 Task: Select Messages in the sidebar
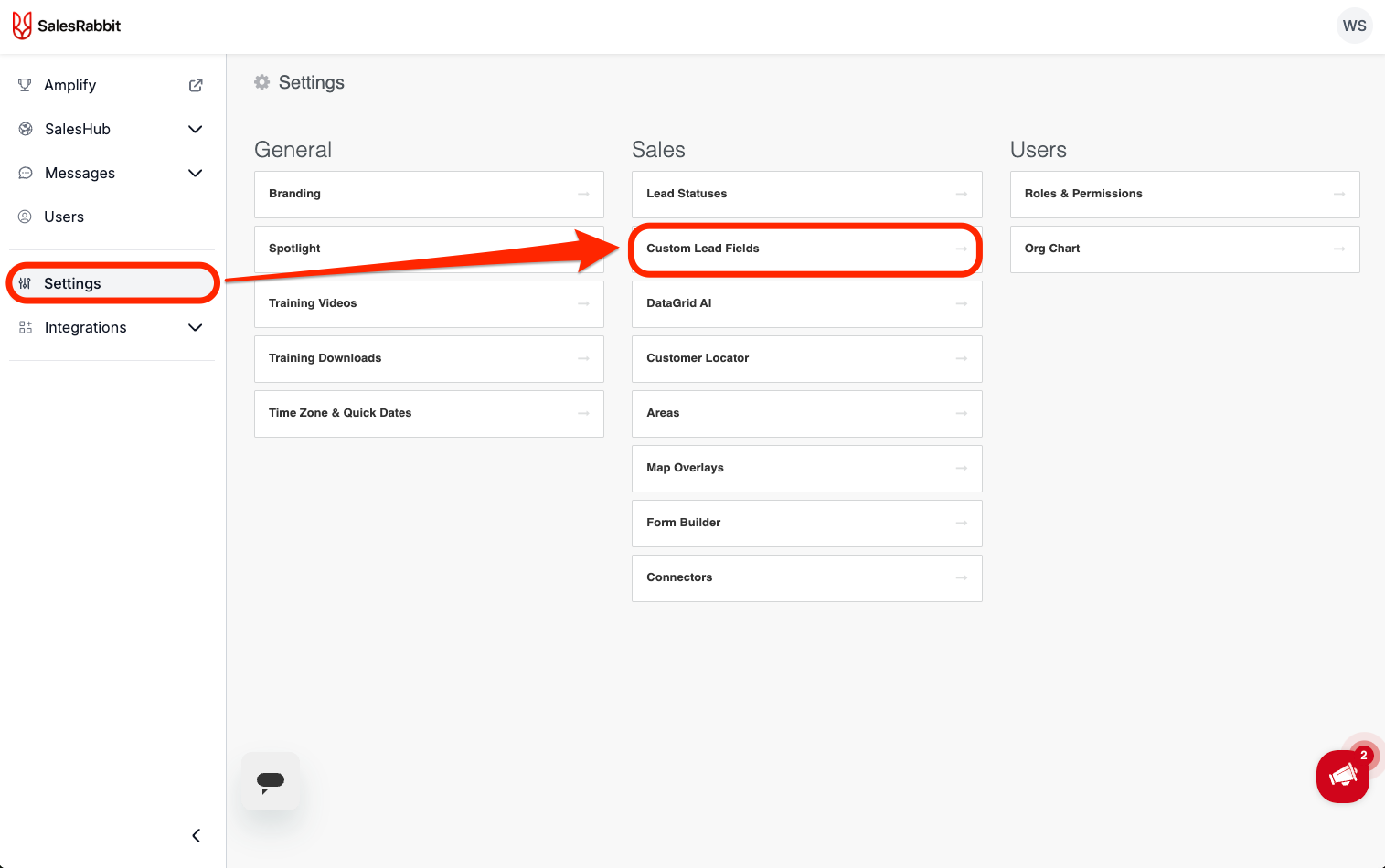[x=112, y=173]
